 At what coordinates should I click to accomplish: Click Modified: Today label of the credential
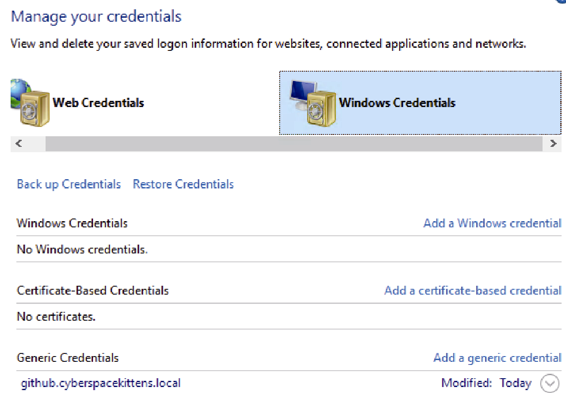point(486,383)
